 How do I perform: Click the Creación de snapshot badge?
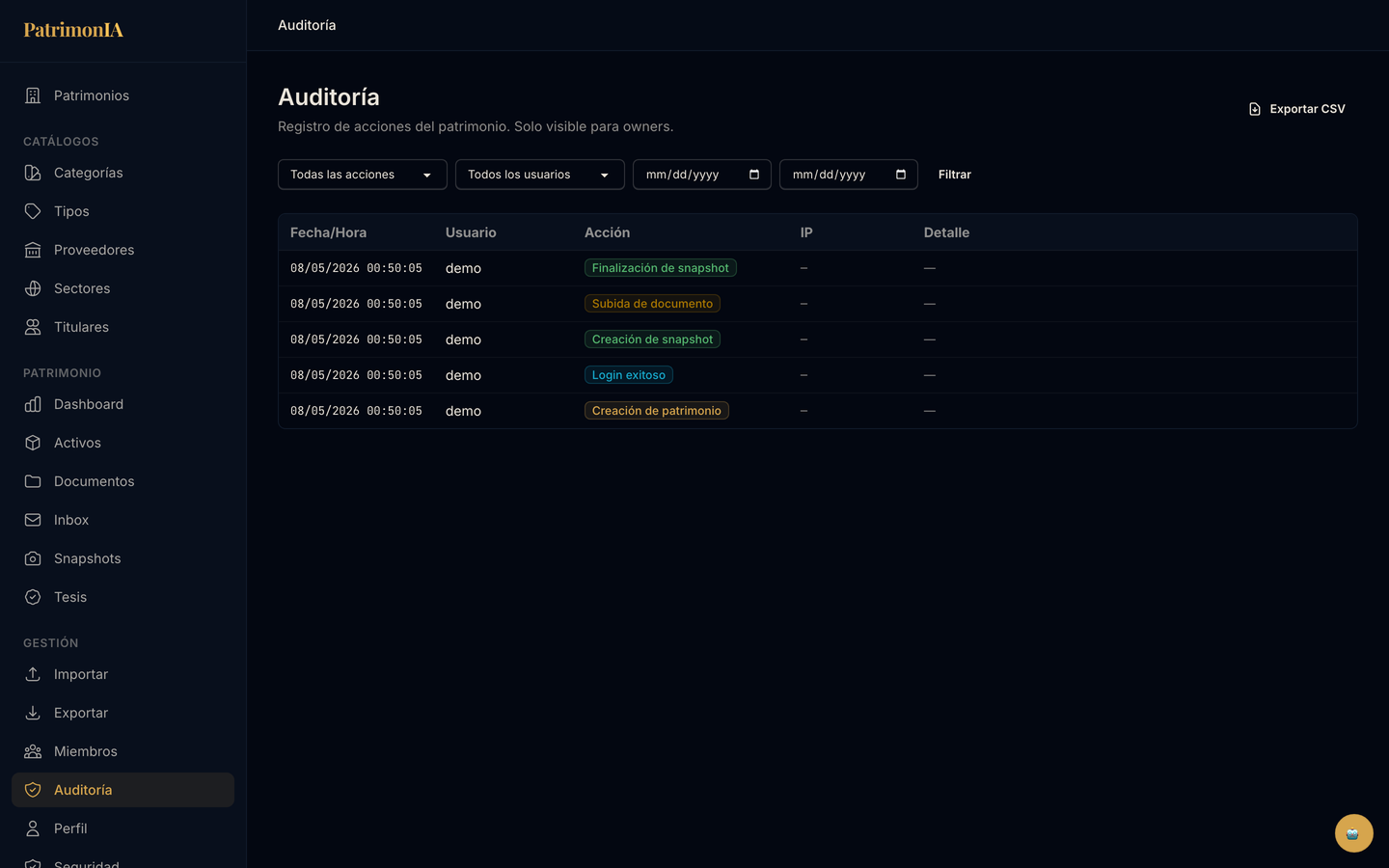(652, 339)
